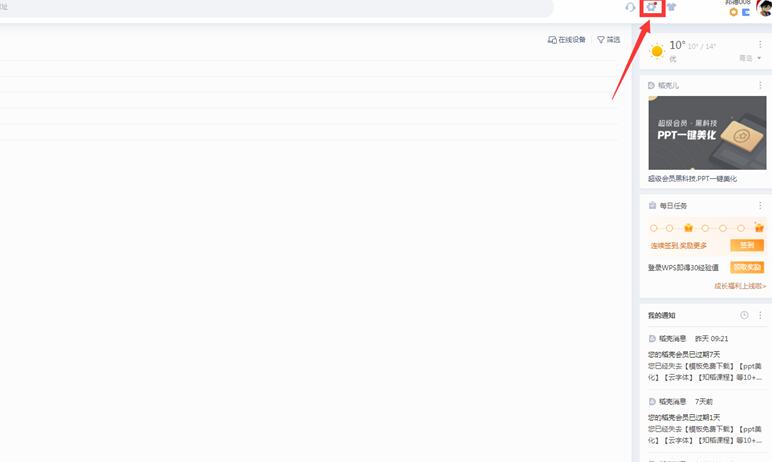
Task: Open the 我的通知 three-dot menu
Action: click(x=760, y=315)
